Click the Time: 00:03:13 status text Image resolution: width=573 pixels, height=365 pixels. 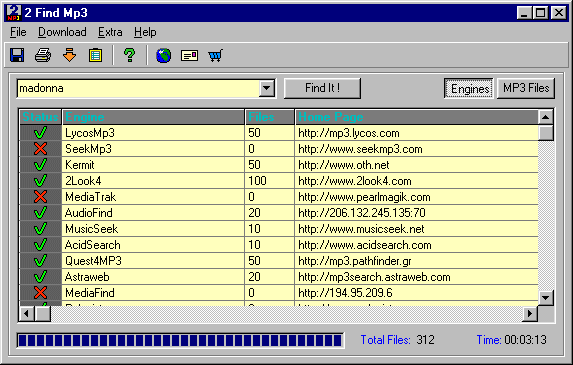512,340
